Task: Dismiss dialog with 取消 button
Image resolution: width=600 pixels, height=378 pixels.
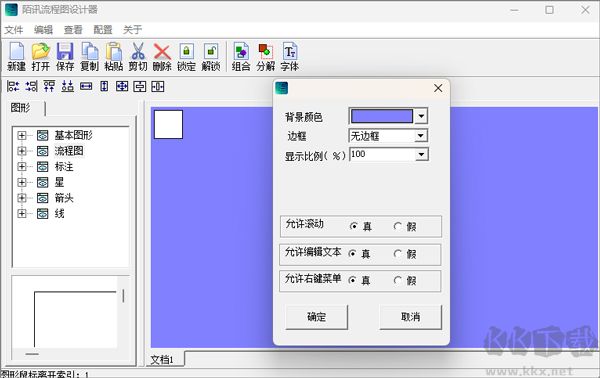Action: point(411,317)
